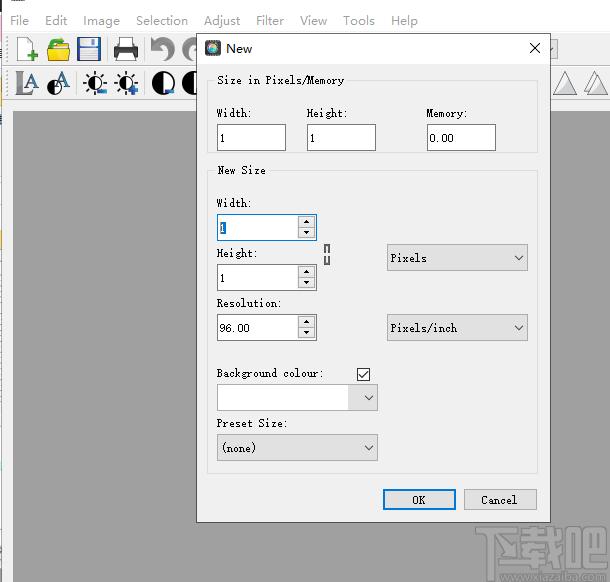Decrease contrast with the half-circle minus icon
The width and height of the screenshot is (610, 582).
[x=163, y=83]
